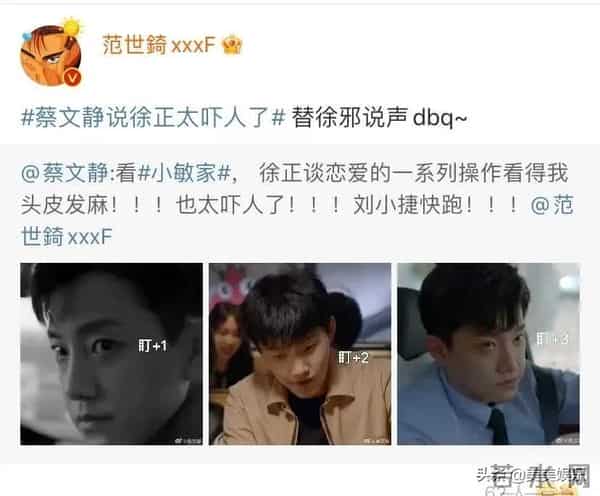Click the orange verified V badge
This screenshot has height=496, width=600.
pyautogui.click(x=73, y=78)
